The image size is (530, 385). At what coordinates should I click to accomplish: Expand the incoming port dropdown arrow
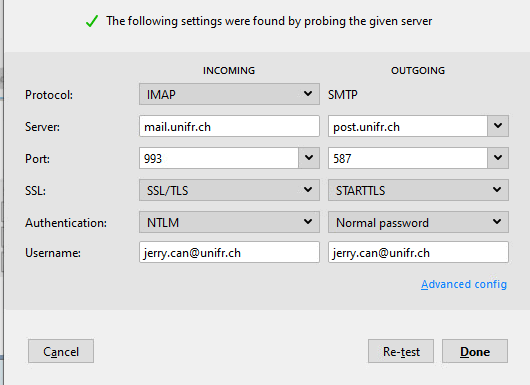(309, 158)
